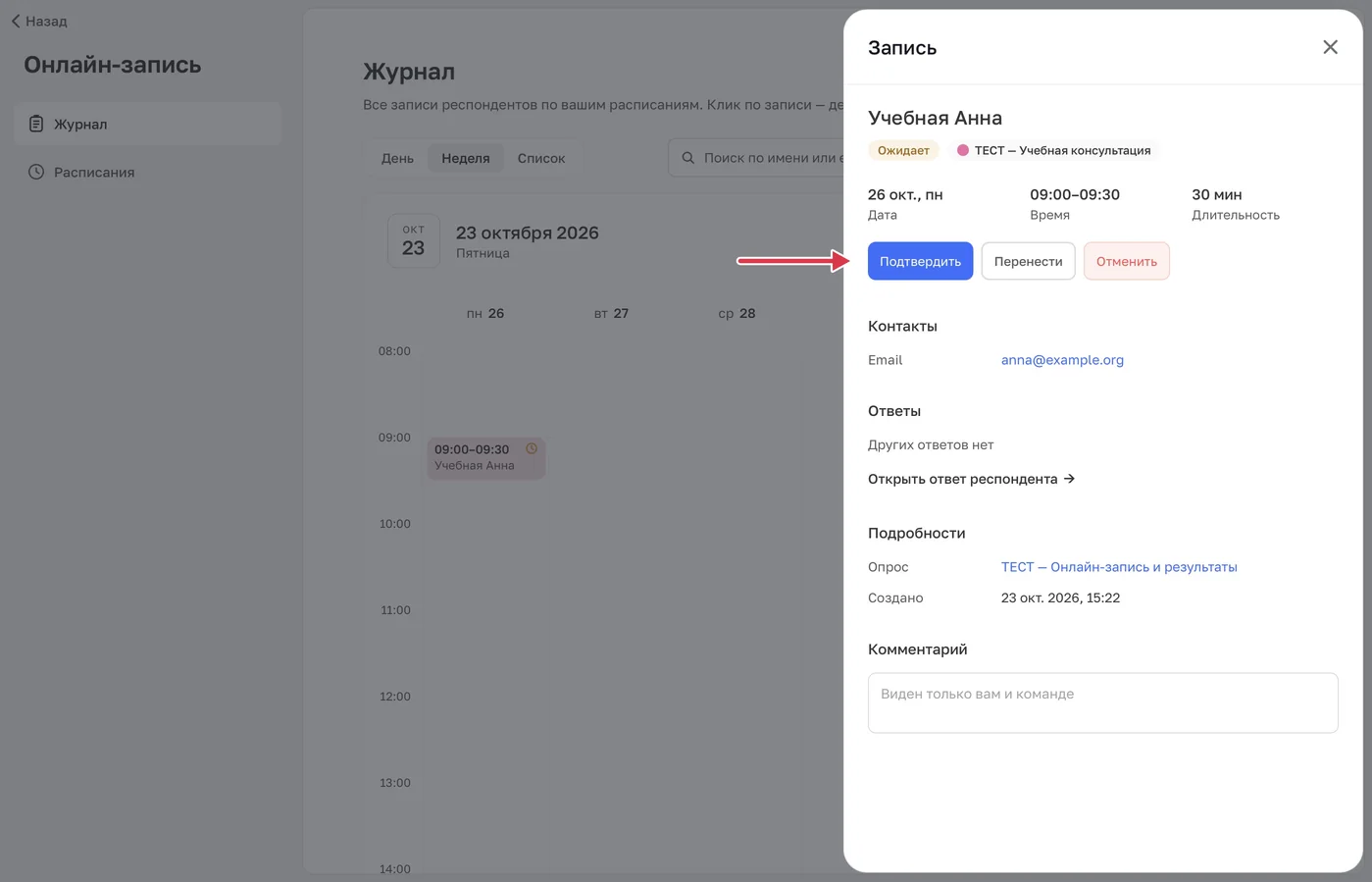Select the Неделя view tab

tap(466, 158)
